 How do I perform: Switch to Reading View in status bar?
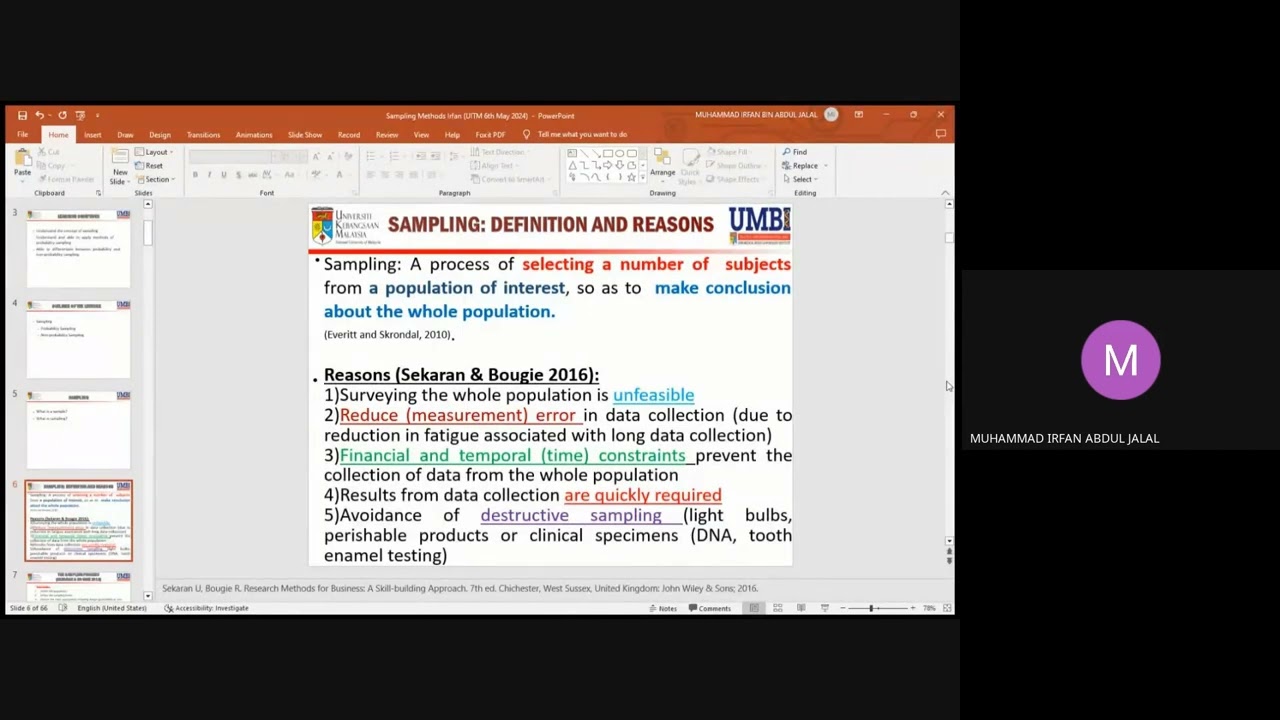click(801, 608)
